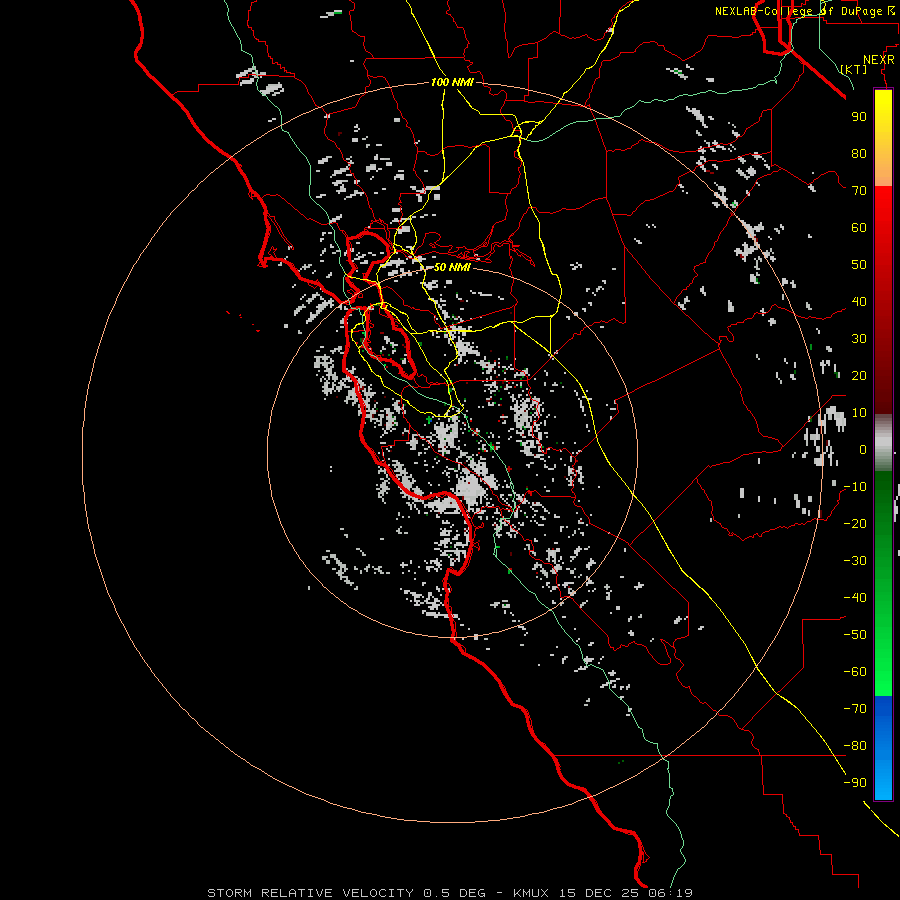Select the -30 value on velocity scale
This screenshot has height=900, width=900.
click(x=855, y=561)
